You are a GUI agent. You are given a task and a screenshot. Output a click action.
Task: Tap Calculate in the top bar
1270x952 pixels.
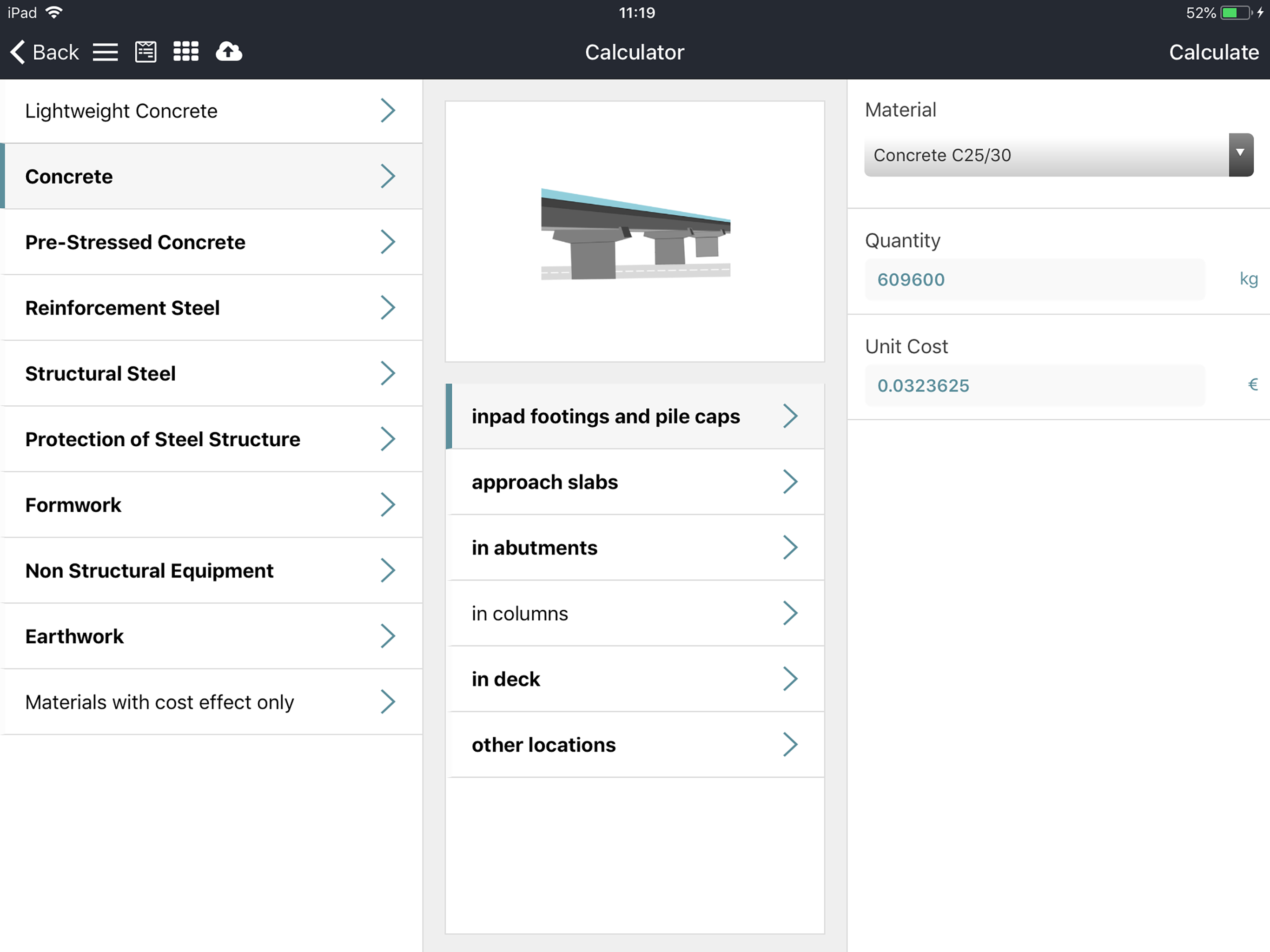pyautogui.click(x=1213, y=52)
